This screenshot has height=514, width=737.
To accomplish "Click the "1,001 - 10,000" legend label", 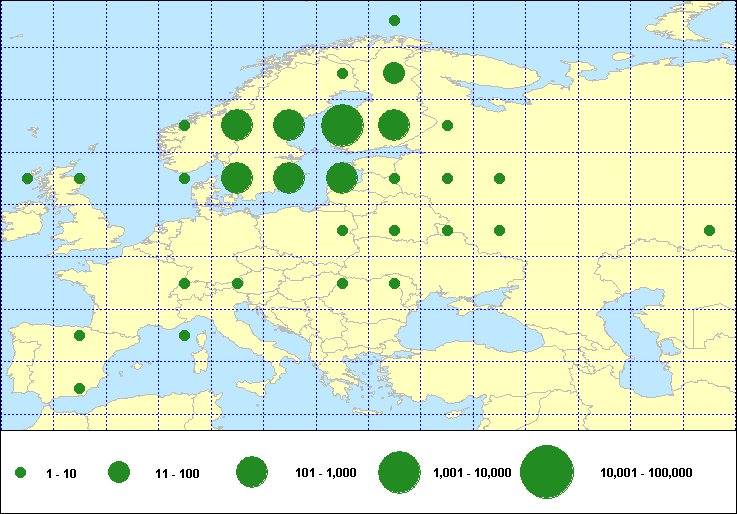I will pos(472,473).
